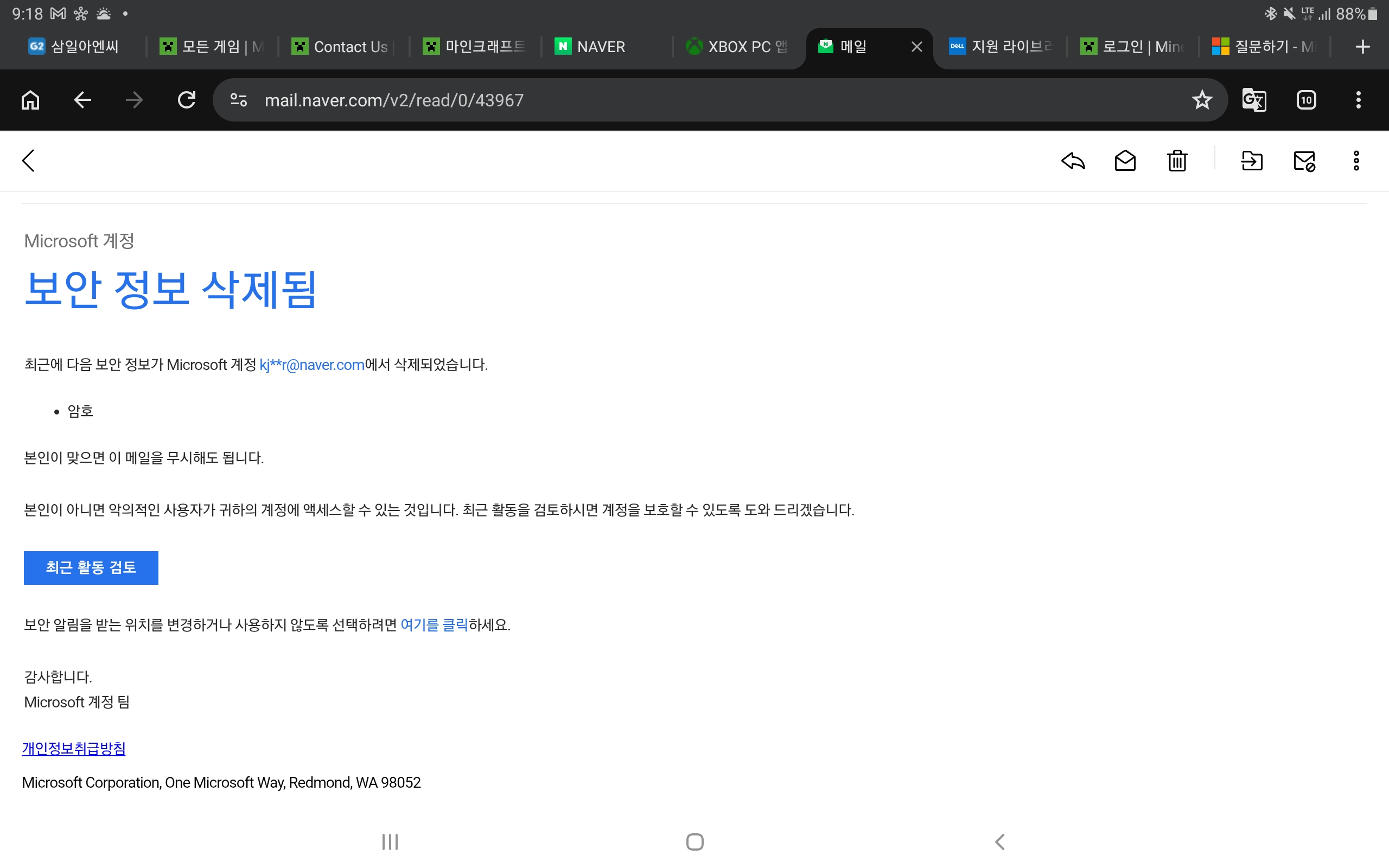Viewport: 1389px width, 868px height.
Task: Click Microsoft Corporation address text
Action: point(221,782)
